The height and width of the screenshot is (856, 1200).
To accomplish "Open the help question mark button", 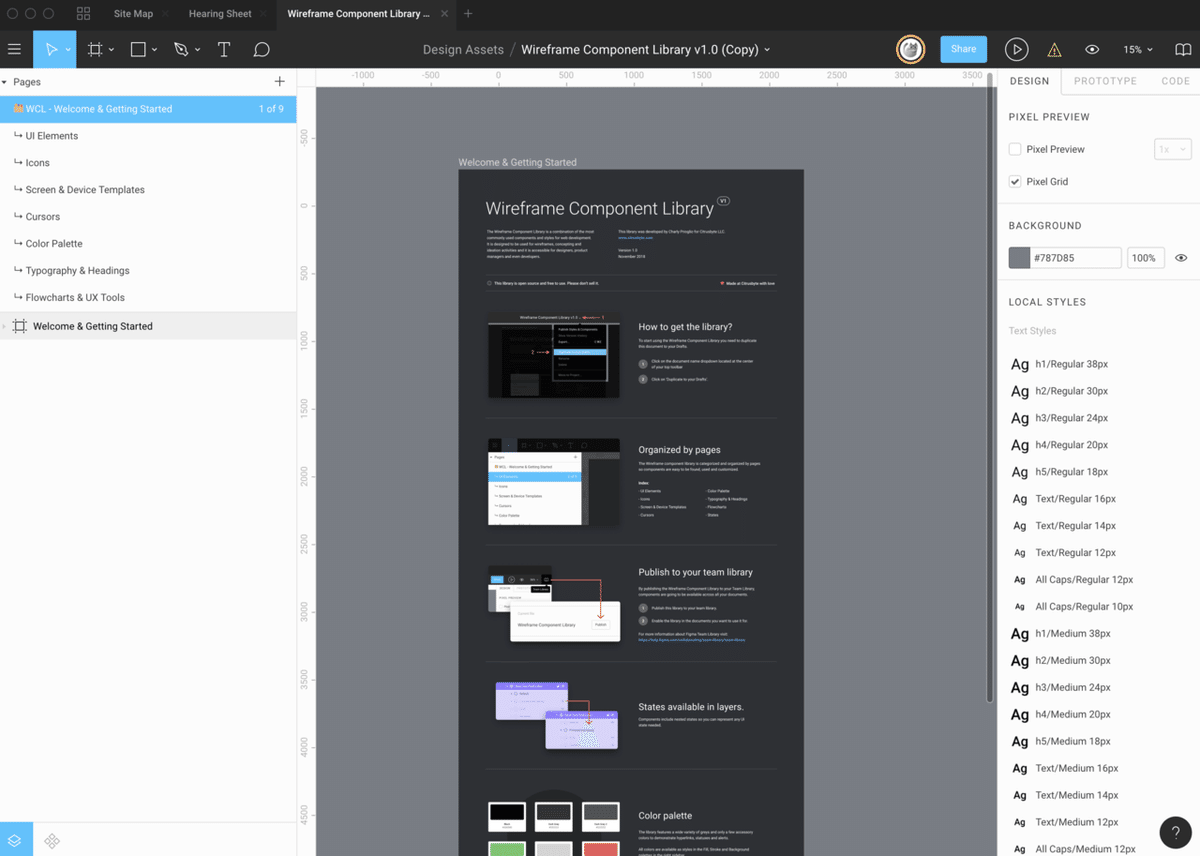I will 1175,832.
